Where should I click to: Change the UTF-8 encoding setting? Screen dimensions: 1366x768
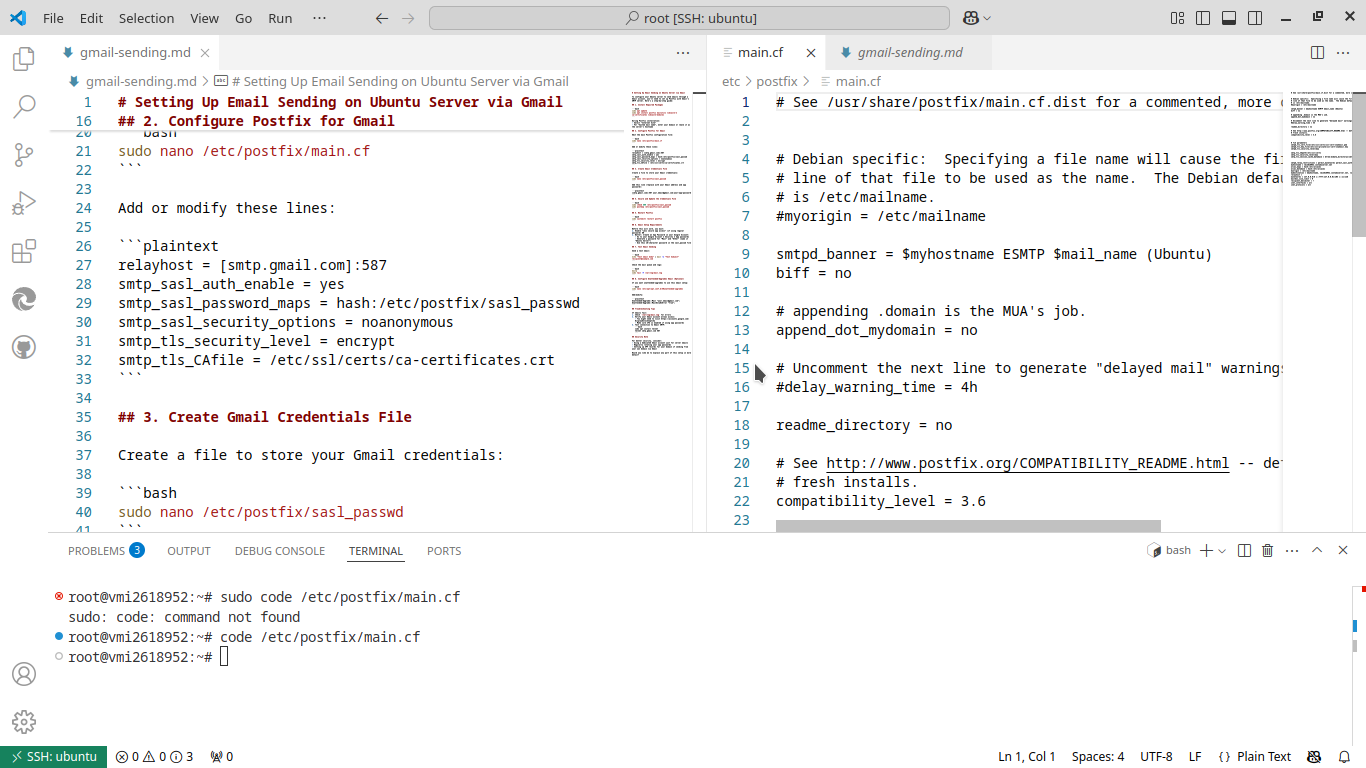1156,757
